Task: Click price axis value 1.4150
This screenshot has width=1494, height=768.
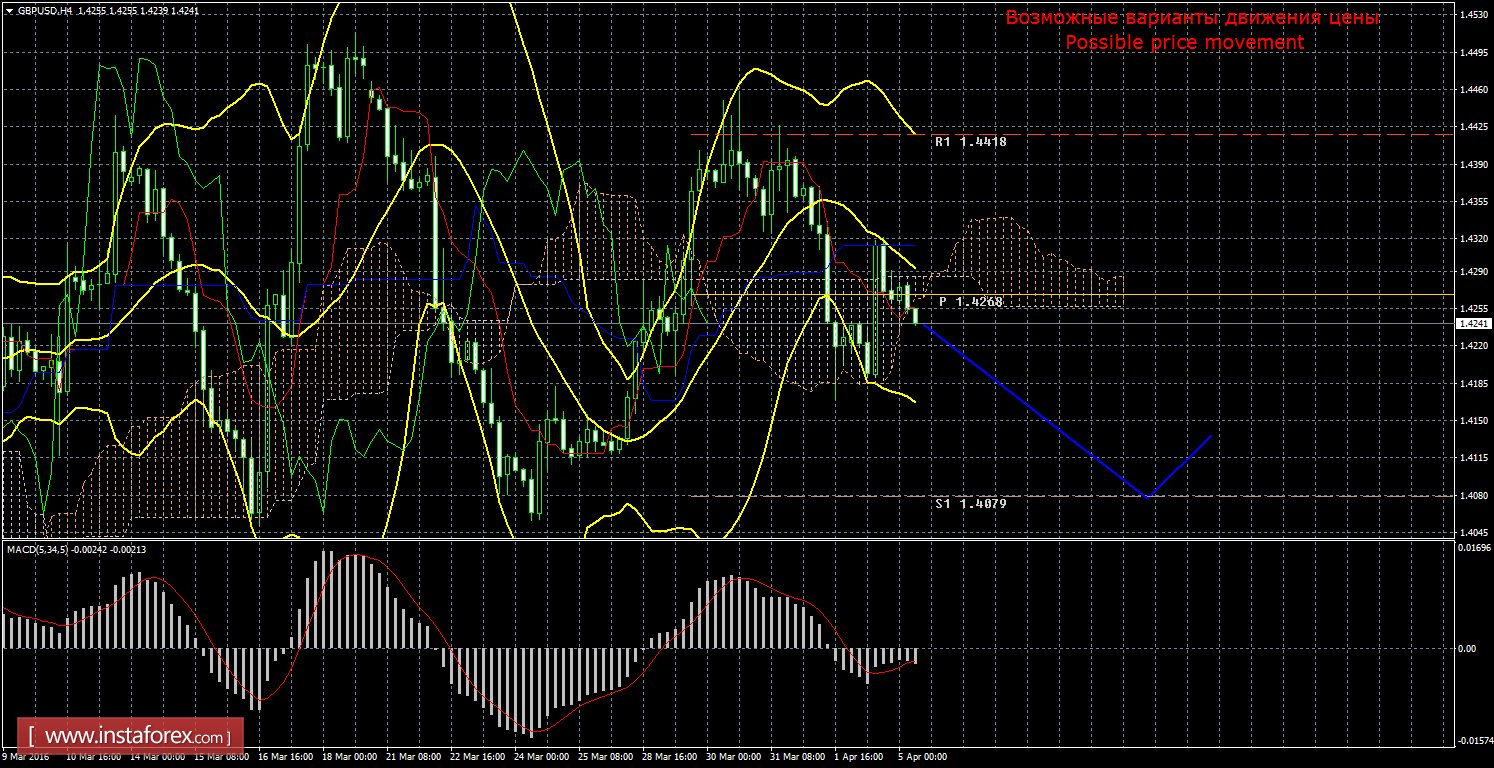Action: (1473, 421)
